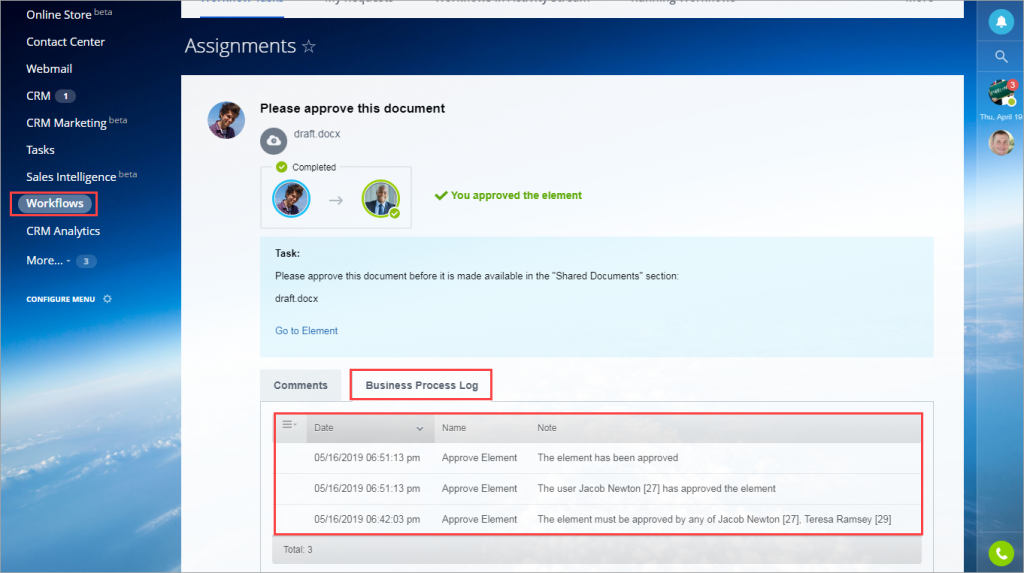The width and height of the screenshot is (1024, 573).
Task: Select row 'Jacob Newton [27] has approved'
Action: pos(598,489)
